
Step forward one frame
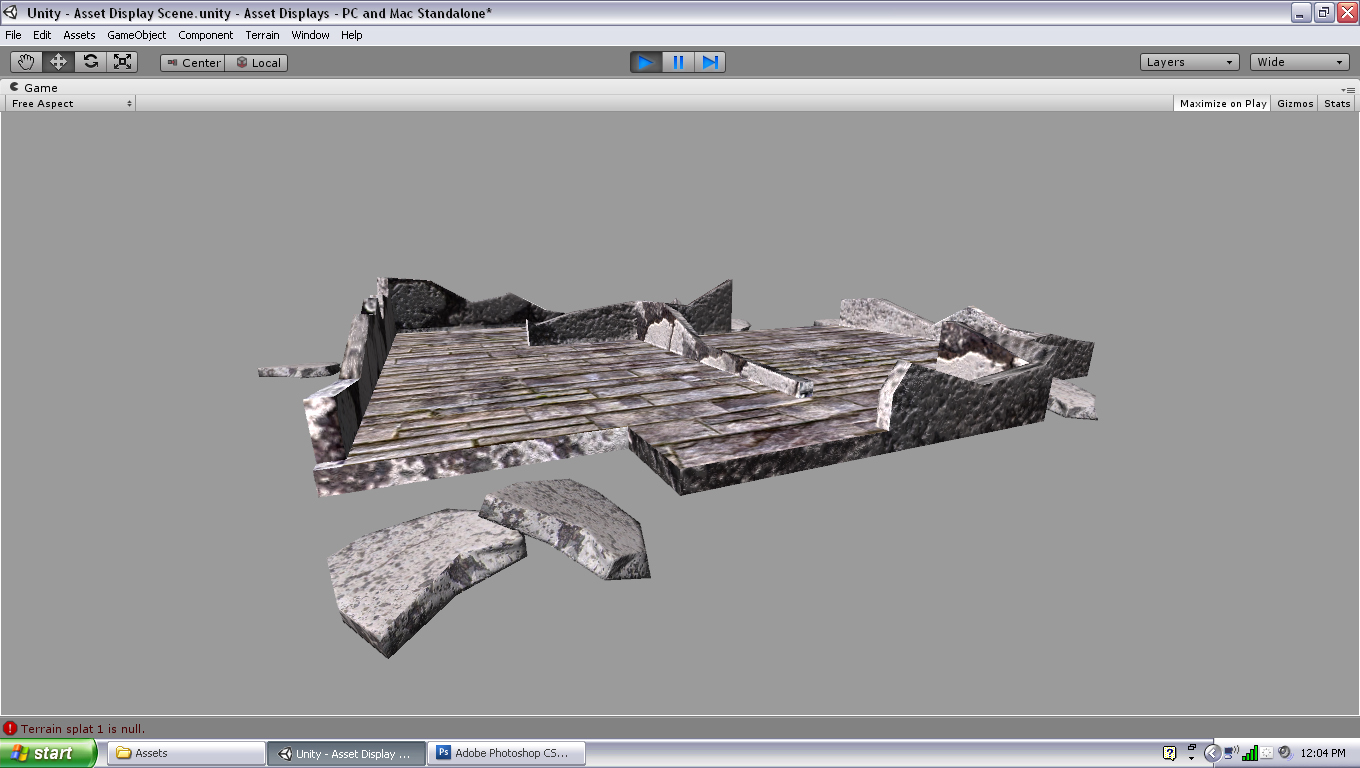(710, 62)
